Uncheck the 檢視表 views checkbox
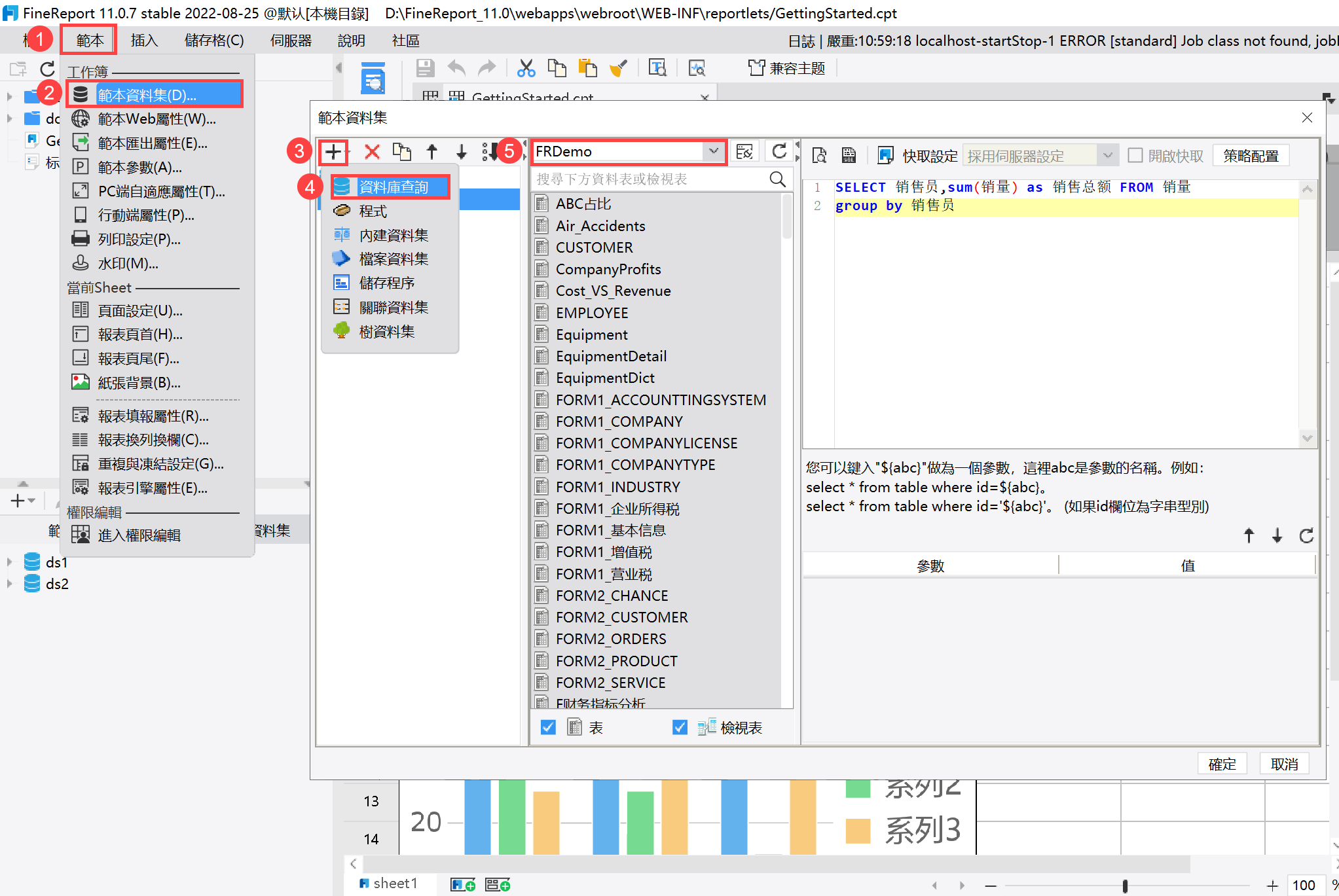Screen dimensions: 1339x896 pos(680,727)
